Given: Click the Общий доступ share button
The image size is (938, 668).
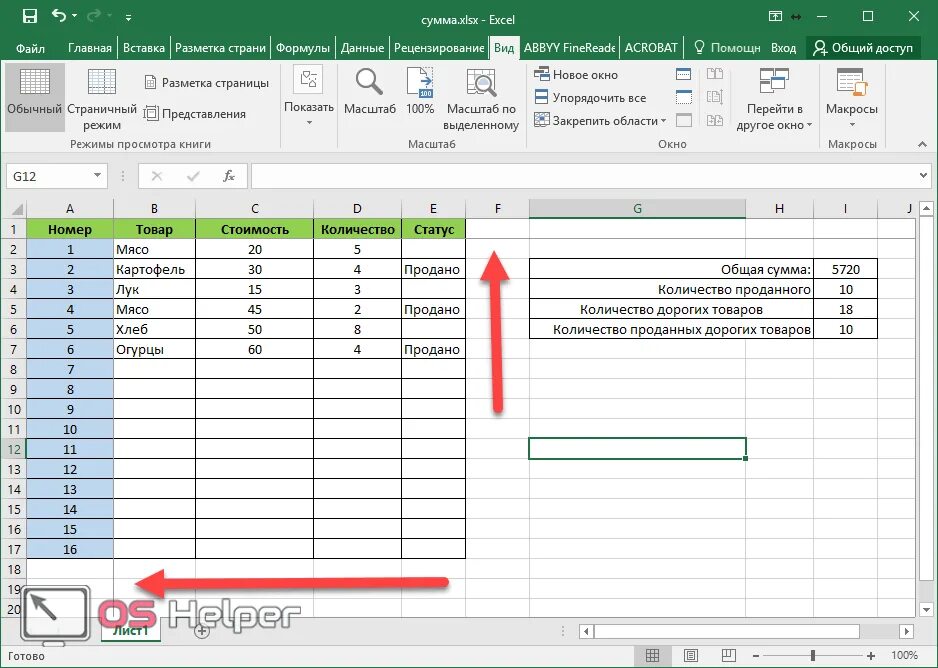Looking at the screenshot, I should pyautogui.click(x=863, y=48).
